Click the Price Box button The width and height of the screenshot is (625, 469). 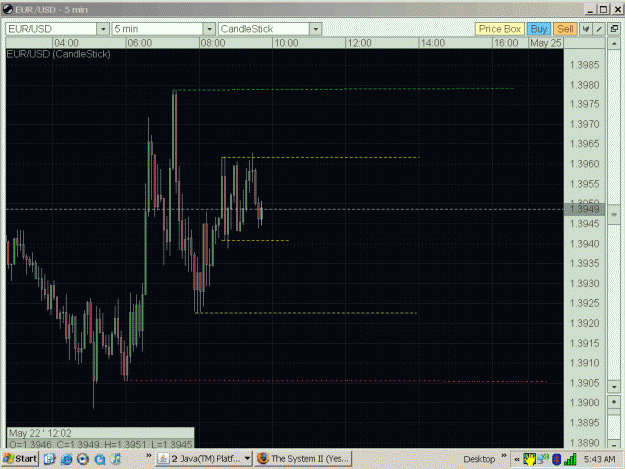[499, 29]
